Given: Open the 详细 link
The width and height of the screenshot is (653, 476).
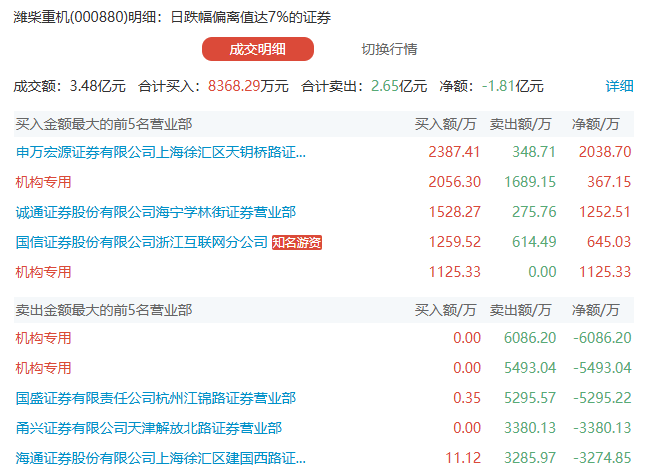Looking at the screenshot, I should point(619,86).
